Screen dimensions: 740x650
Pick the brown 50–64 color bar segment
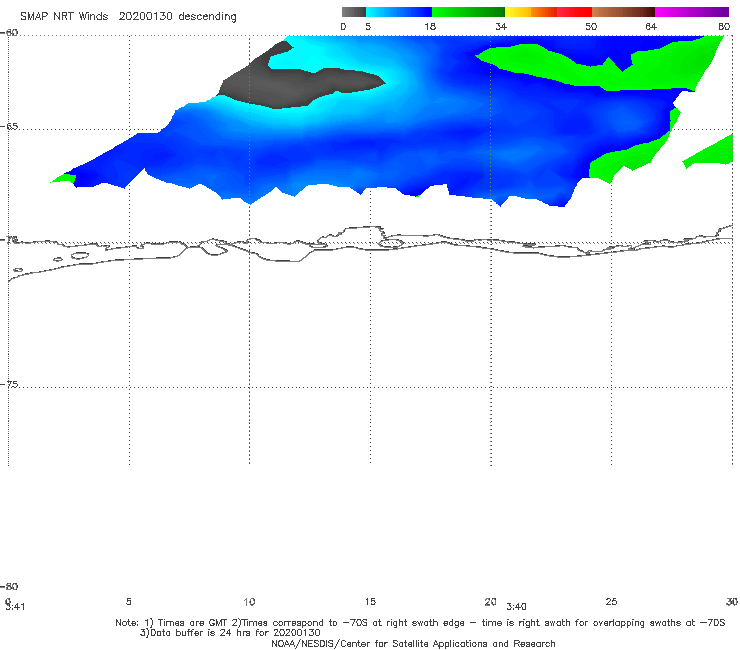tap(623, 12)
